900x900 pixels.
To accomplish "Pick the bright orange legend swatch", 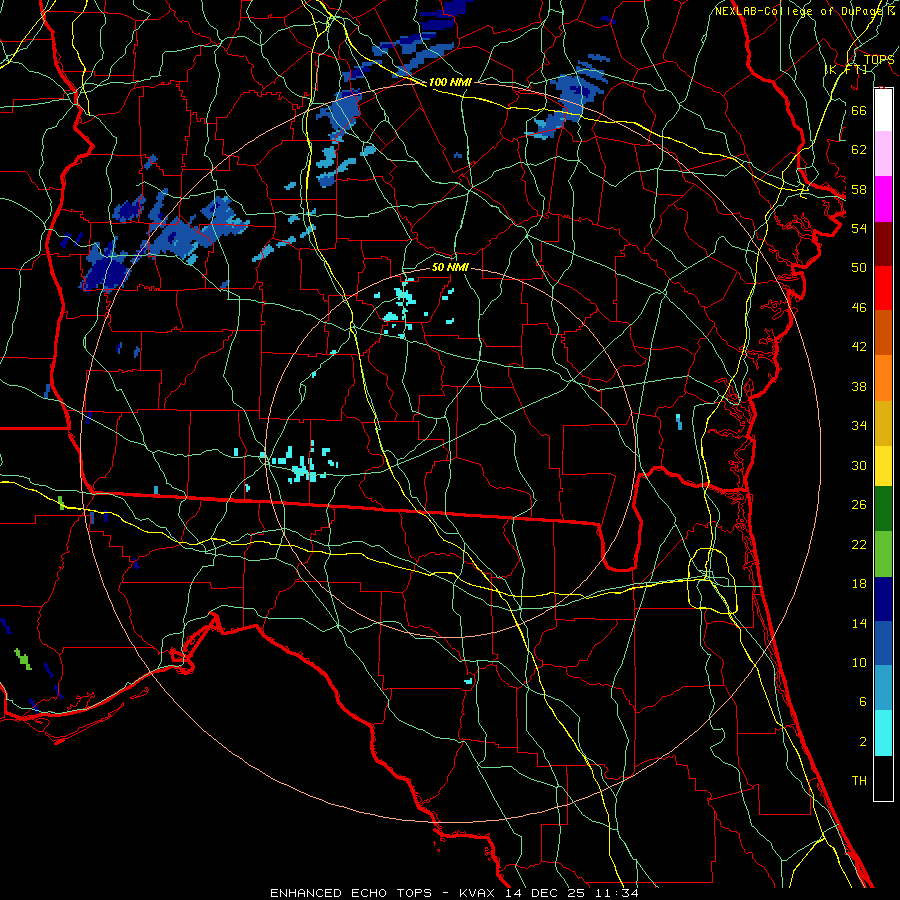I will [x=883, y=378].
